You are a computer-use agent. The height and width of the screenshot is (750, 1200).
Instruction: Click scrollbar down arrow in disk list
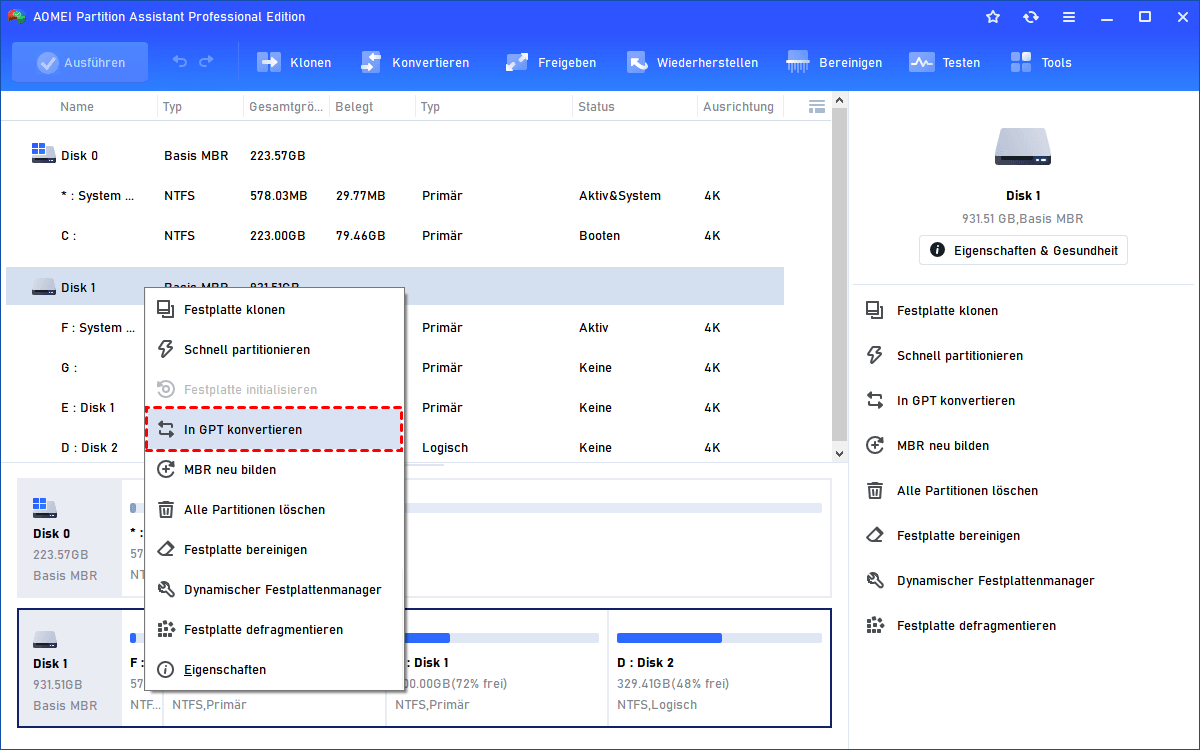coord(840,452)
